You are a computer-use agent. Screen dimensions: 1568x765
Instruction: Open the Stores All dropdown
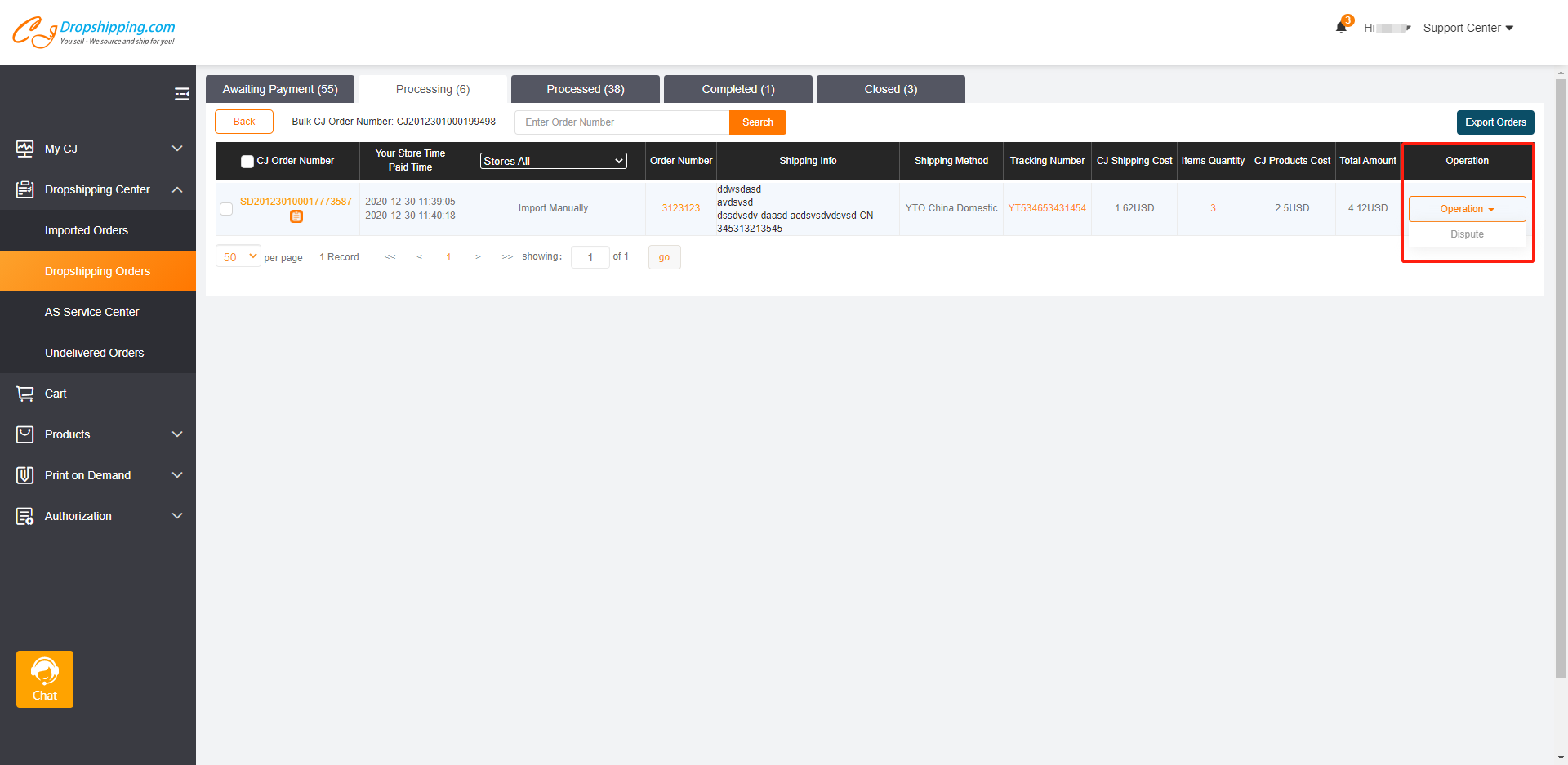[x=553, y=161]
